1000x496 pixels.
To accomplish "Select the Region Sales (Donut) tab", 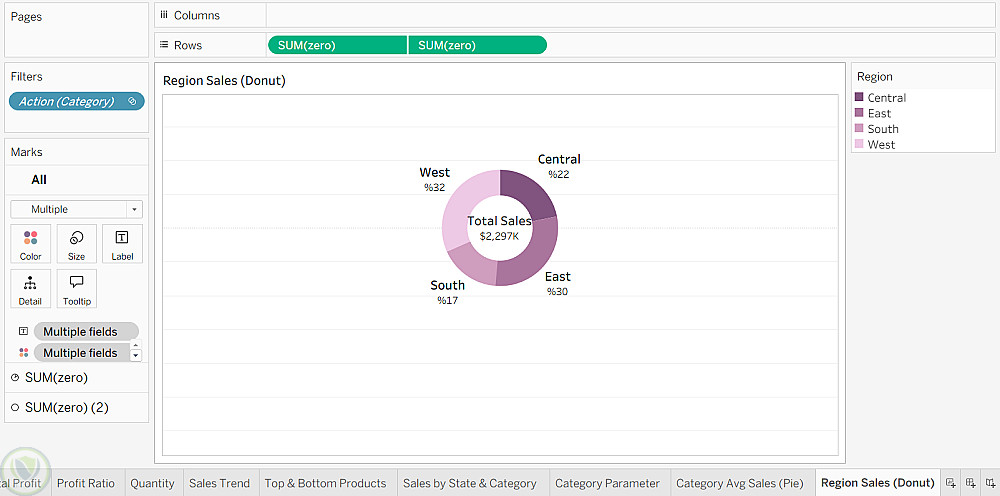I will pos(878,483).
